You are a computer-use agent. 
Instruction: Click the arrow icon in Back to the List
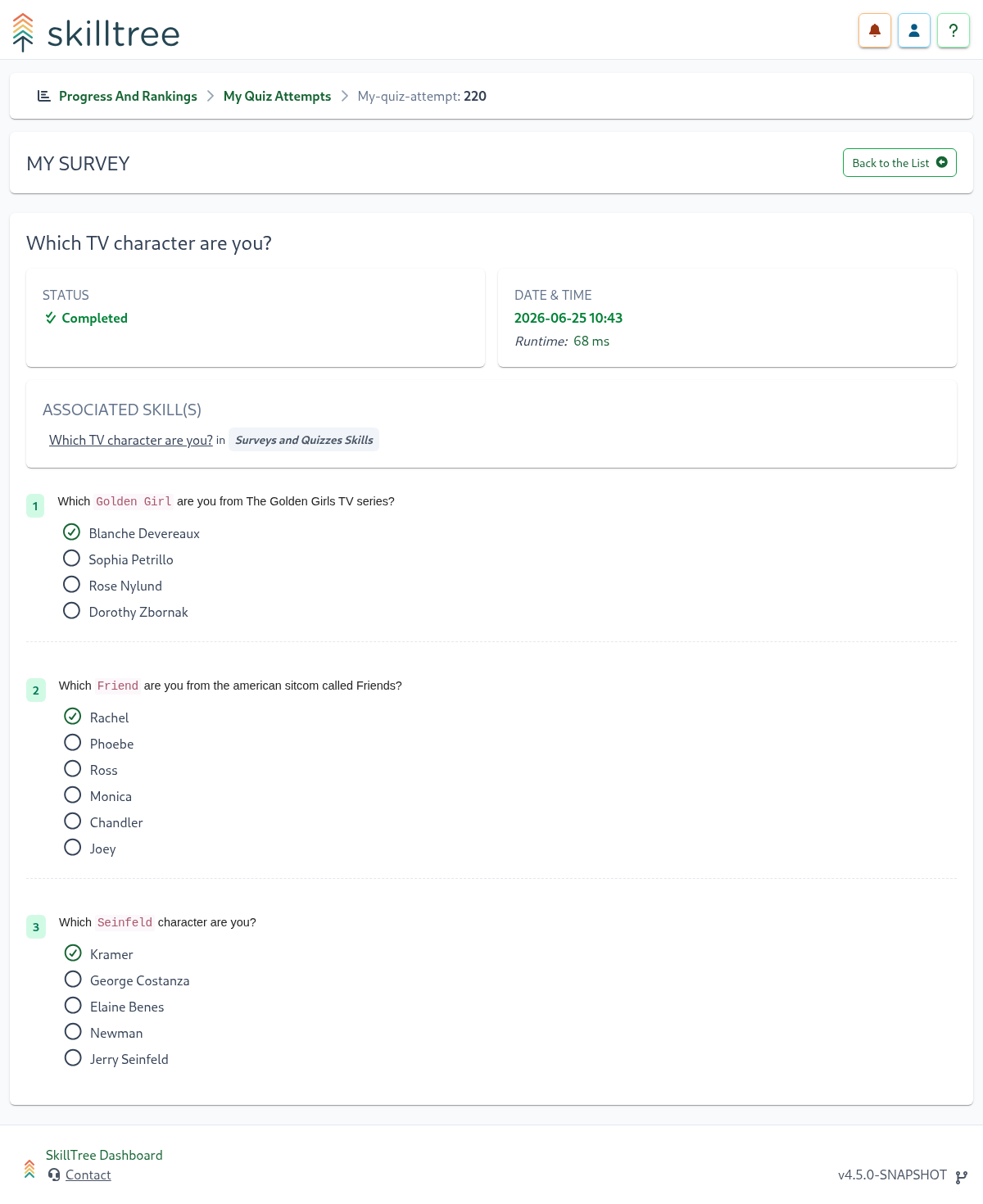click(942, 162)
